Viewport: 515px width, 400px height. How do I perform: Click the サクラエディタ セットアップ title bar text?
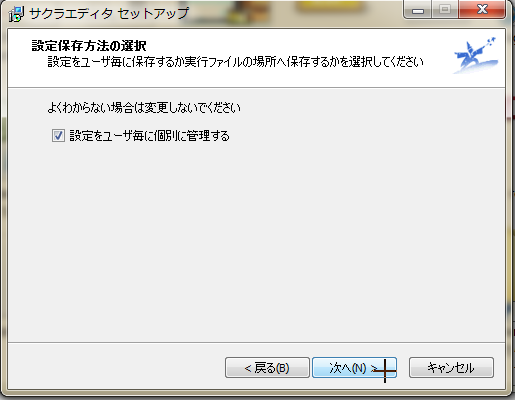tap(109, 14)
